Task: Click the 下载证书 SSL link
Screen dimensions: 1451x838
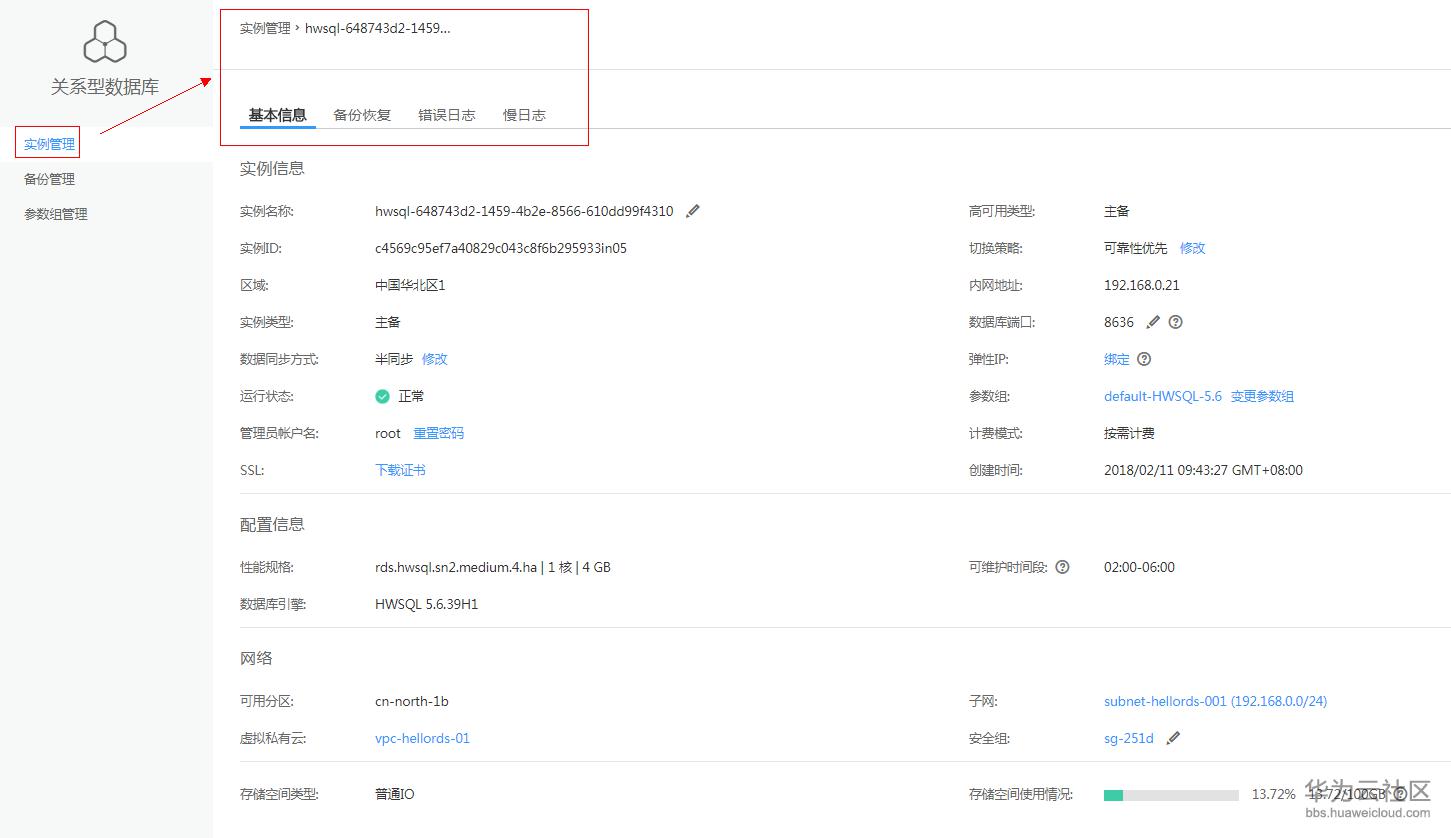Action: (x=400, y=470)
